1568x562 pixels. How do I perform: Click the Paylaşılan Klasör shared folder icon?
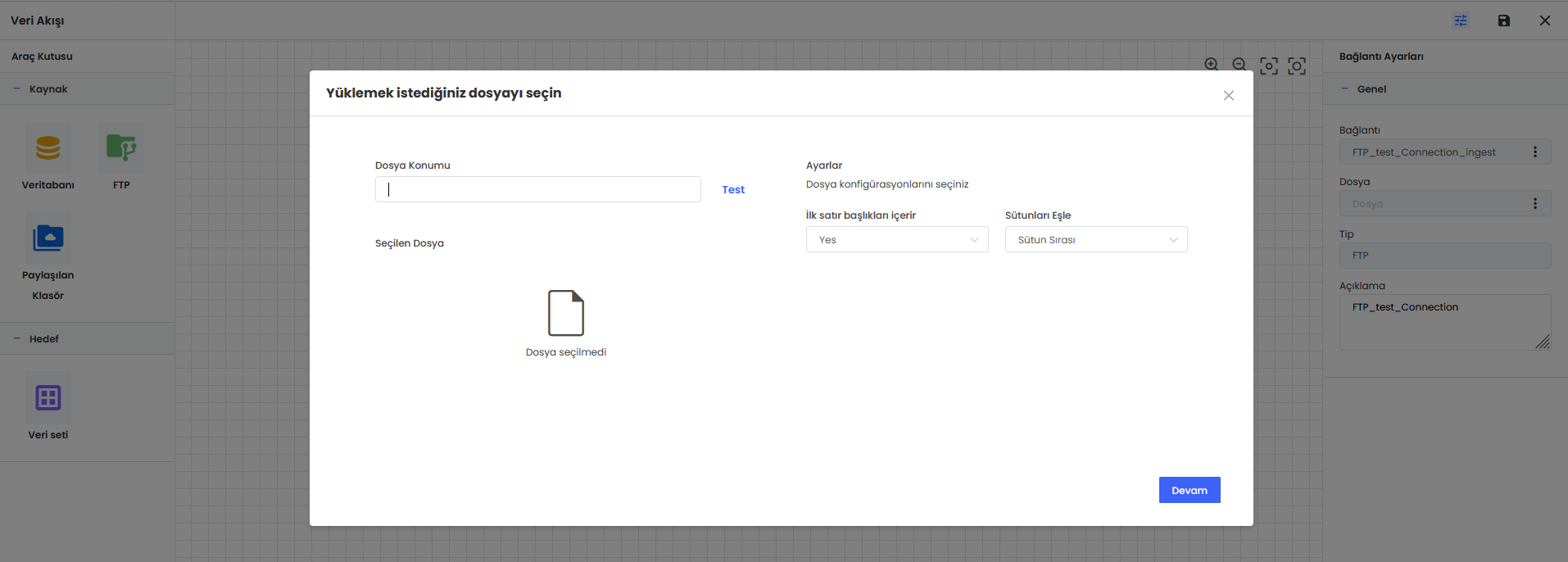[x=48, y=238]
